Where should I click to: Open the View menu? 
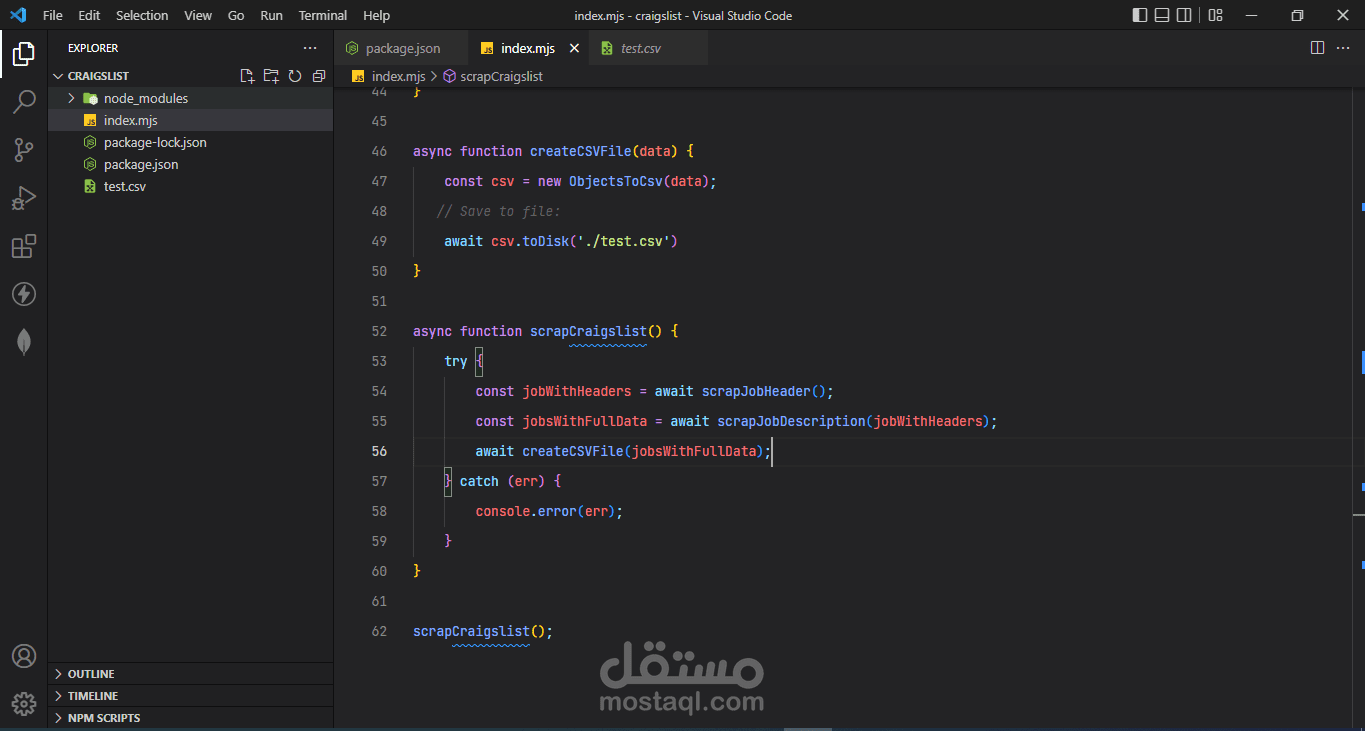click(x=198, y=15)
